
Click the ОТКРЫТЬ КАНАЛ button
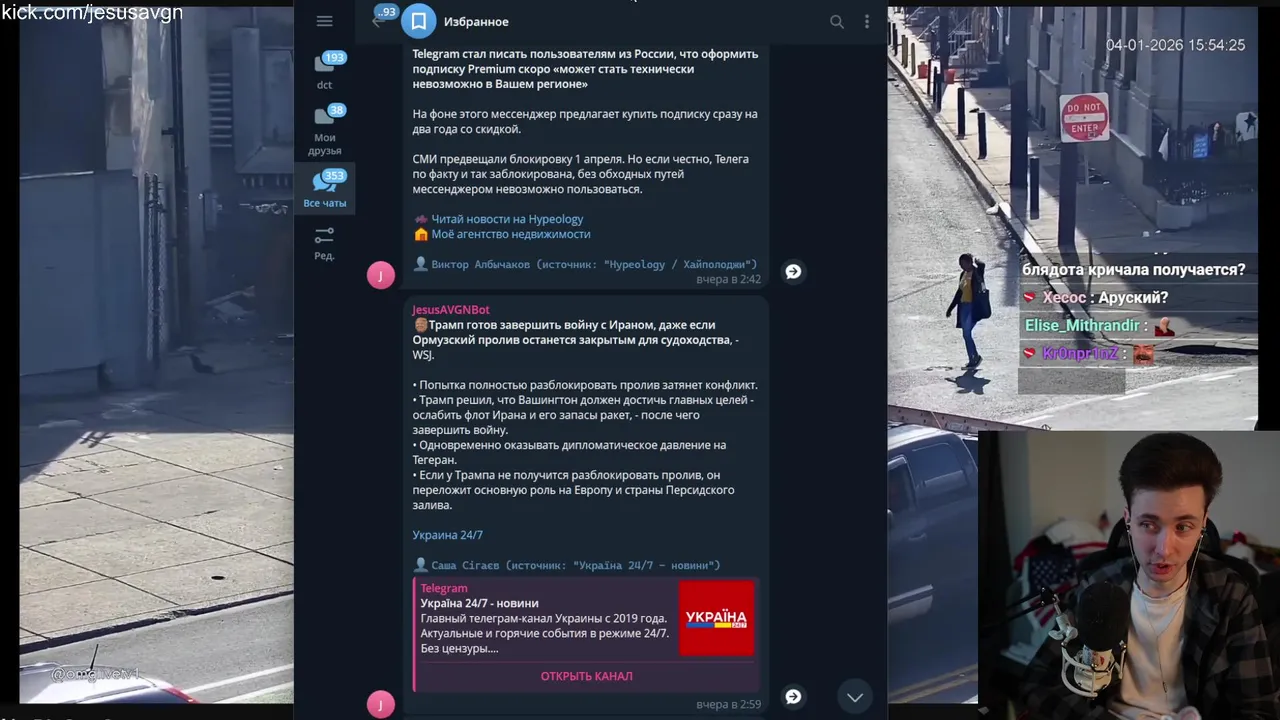click(586, 676)
